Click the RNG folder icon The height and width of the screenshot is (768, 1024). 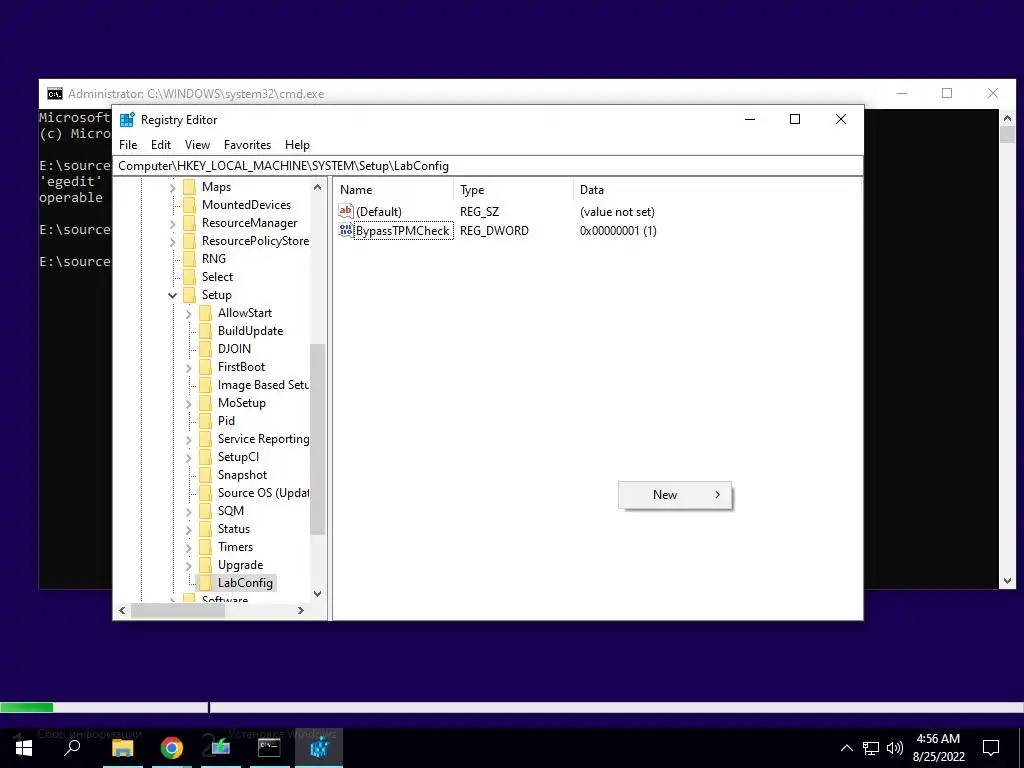click(189, 259)
